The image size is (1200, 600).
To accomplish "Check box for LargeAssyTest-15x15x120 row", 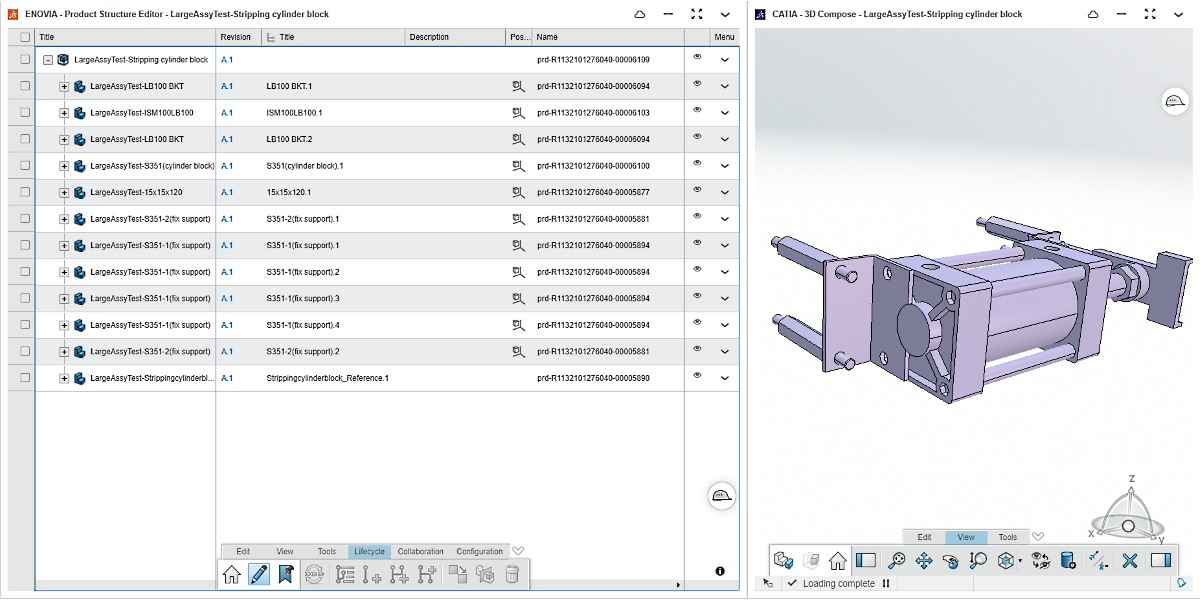I will pos(25,192).
